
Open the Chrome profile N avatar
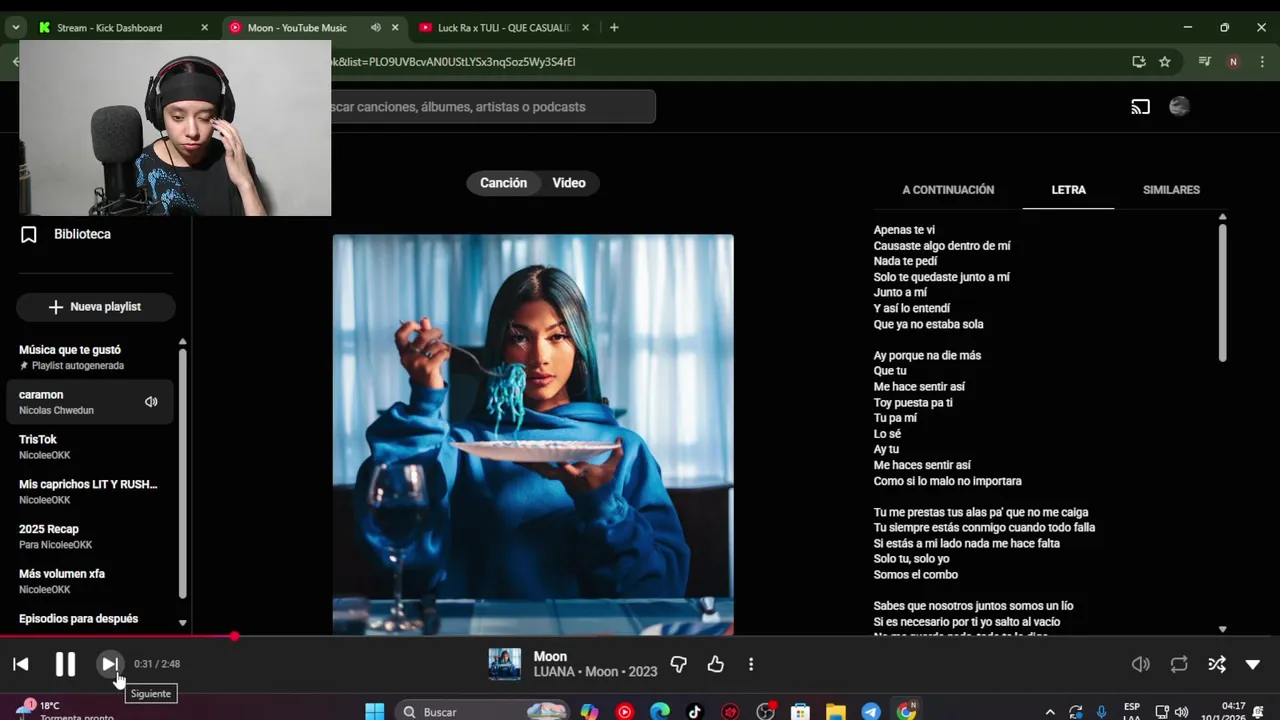[x=1233, y=62]
